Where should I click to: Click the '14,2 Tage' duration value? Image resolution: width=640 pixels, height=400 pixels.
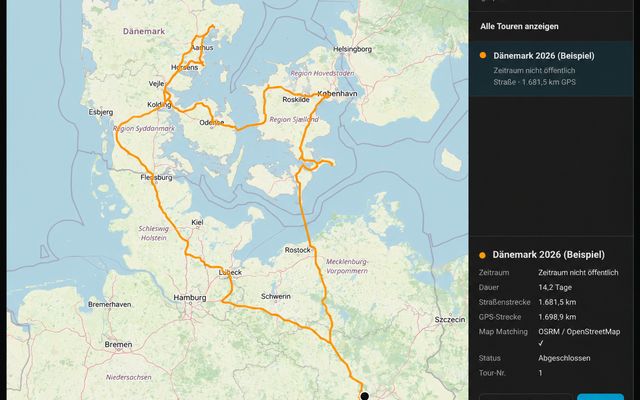point(555,287)
